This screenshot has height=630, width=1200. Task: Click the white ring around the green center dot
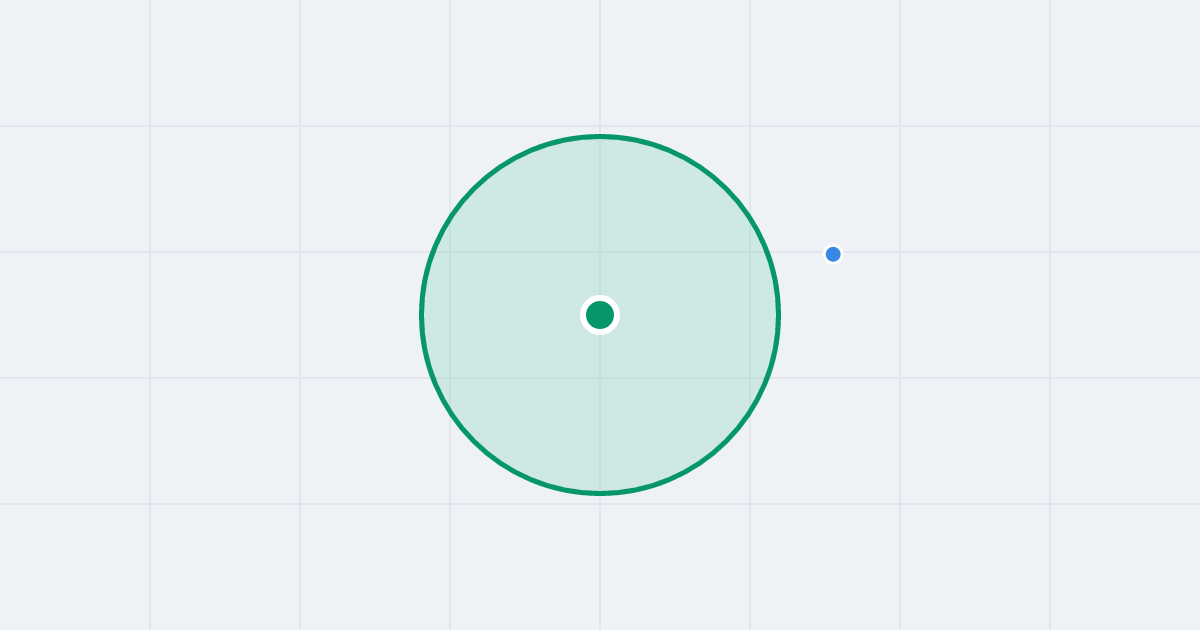600,298
